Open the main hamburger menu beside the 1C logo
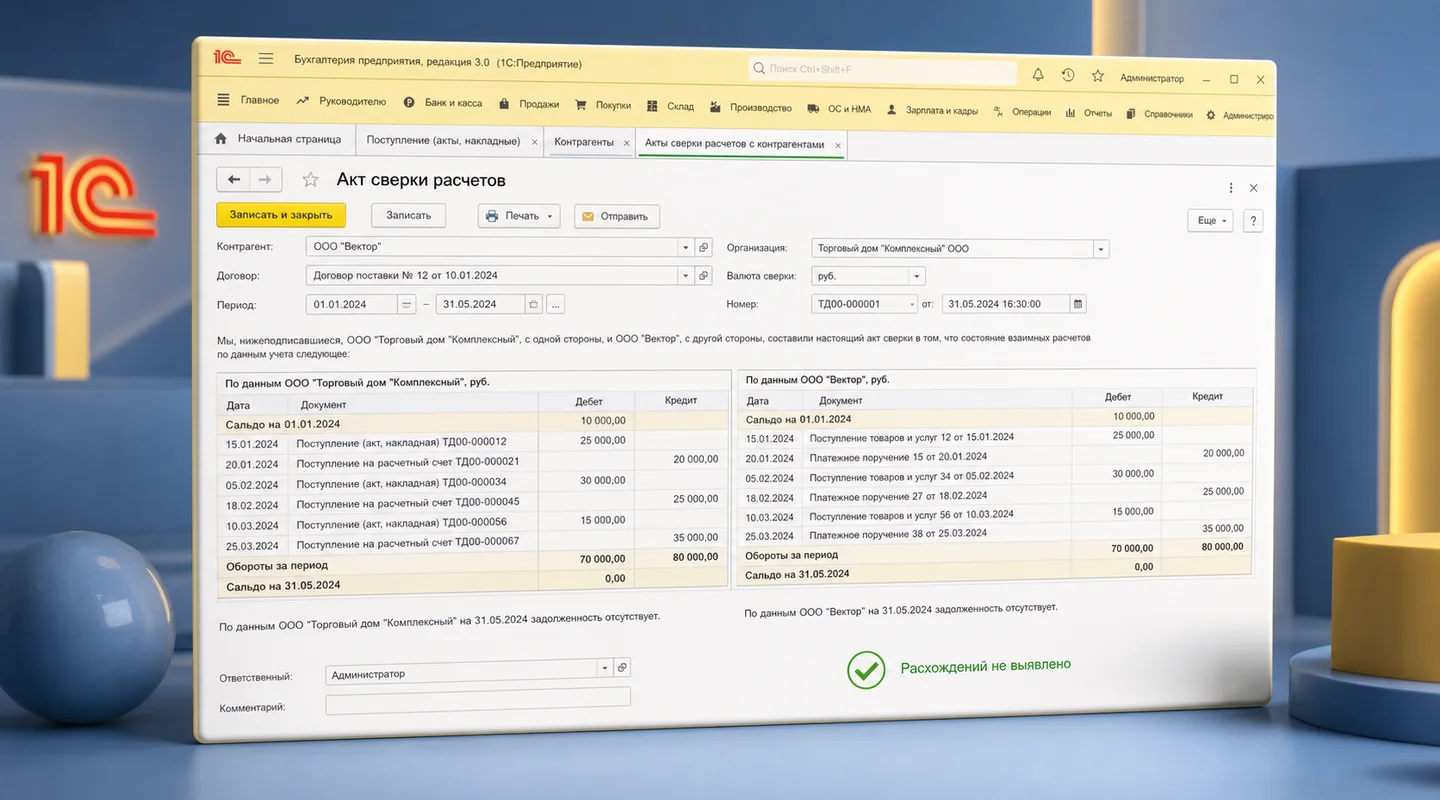The image size is (1440, 800). (266, 58)
